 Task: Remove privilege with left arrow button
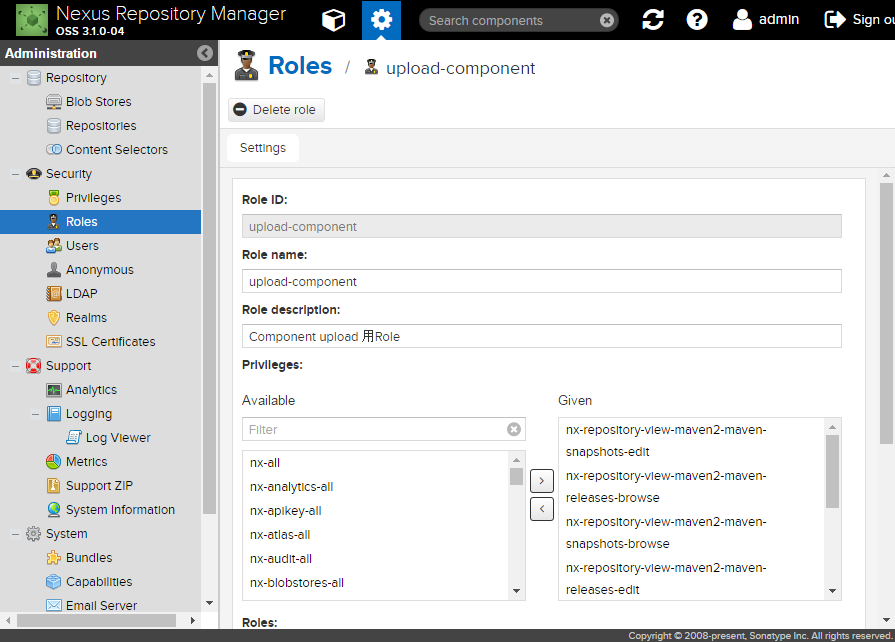[542, 509]
